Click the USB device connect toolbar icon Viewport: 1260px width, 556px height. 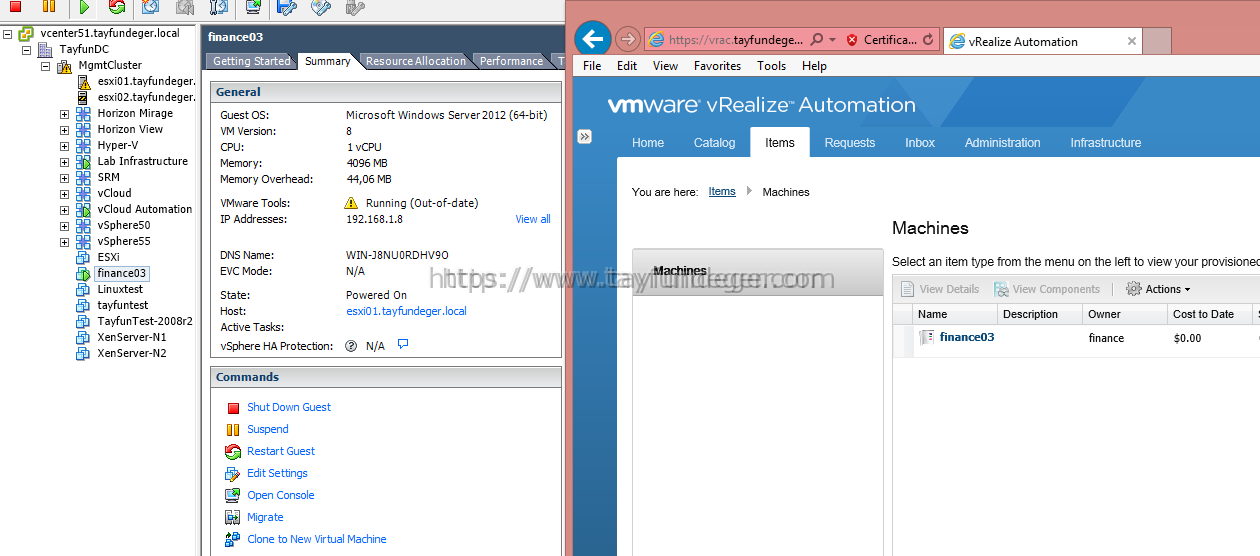pyautogui.click(x=354, y=7)
